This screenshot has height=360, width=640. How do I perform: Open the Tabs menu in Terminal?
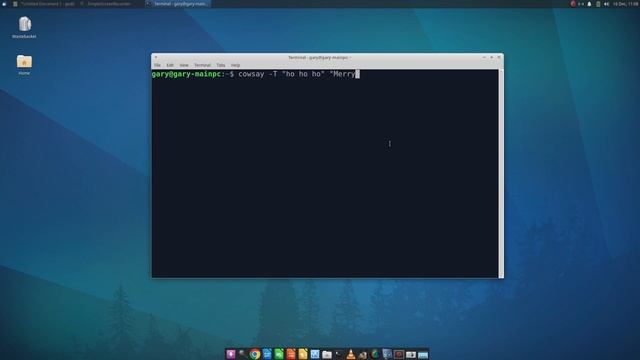click(220, 65)
